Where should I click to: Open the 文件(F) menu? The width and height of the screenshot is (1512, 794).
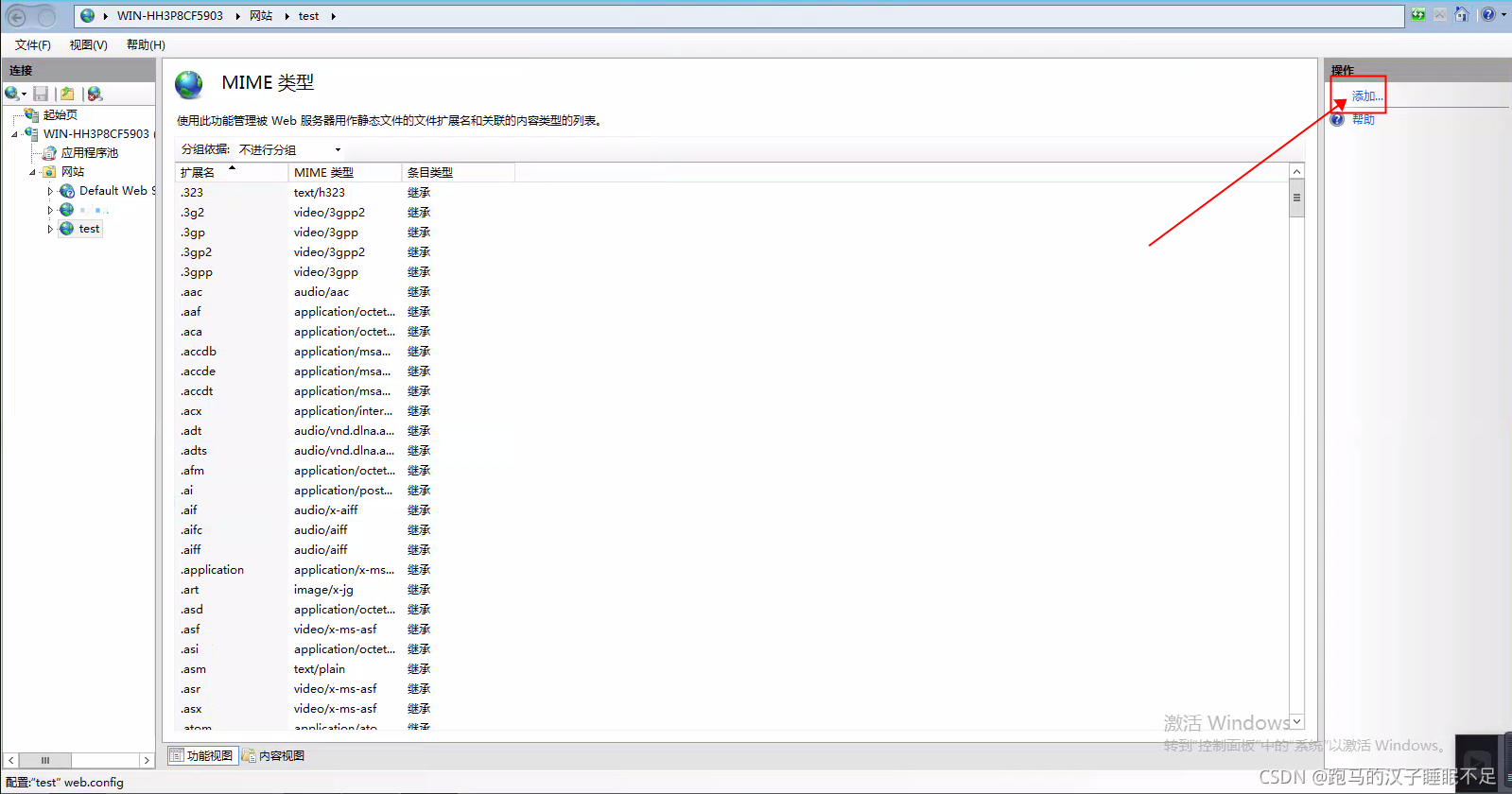(x=32, y=44)
